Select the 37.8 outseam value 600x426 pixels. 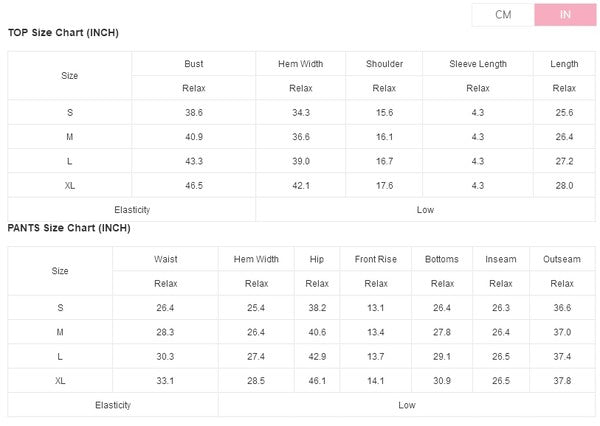pos(561,381)
